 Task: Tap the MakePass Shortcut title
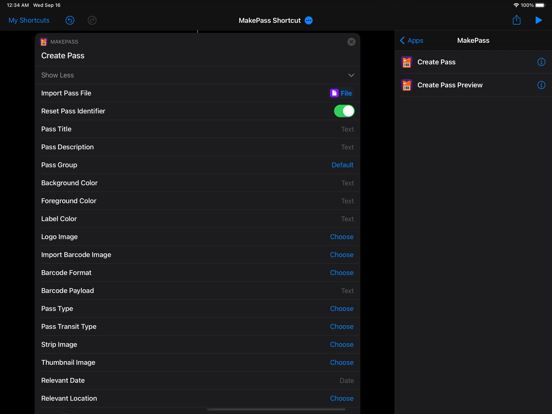[270, 20]
